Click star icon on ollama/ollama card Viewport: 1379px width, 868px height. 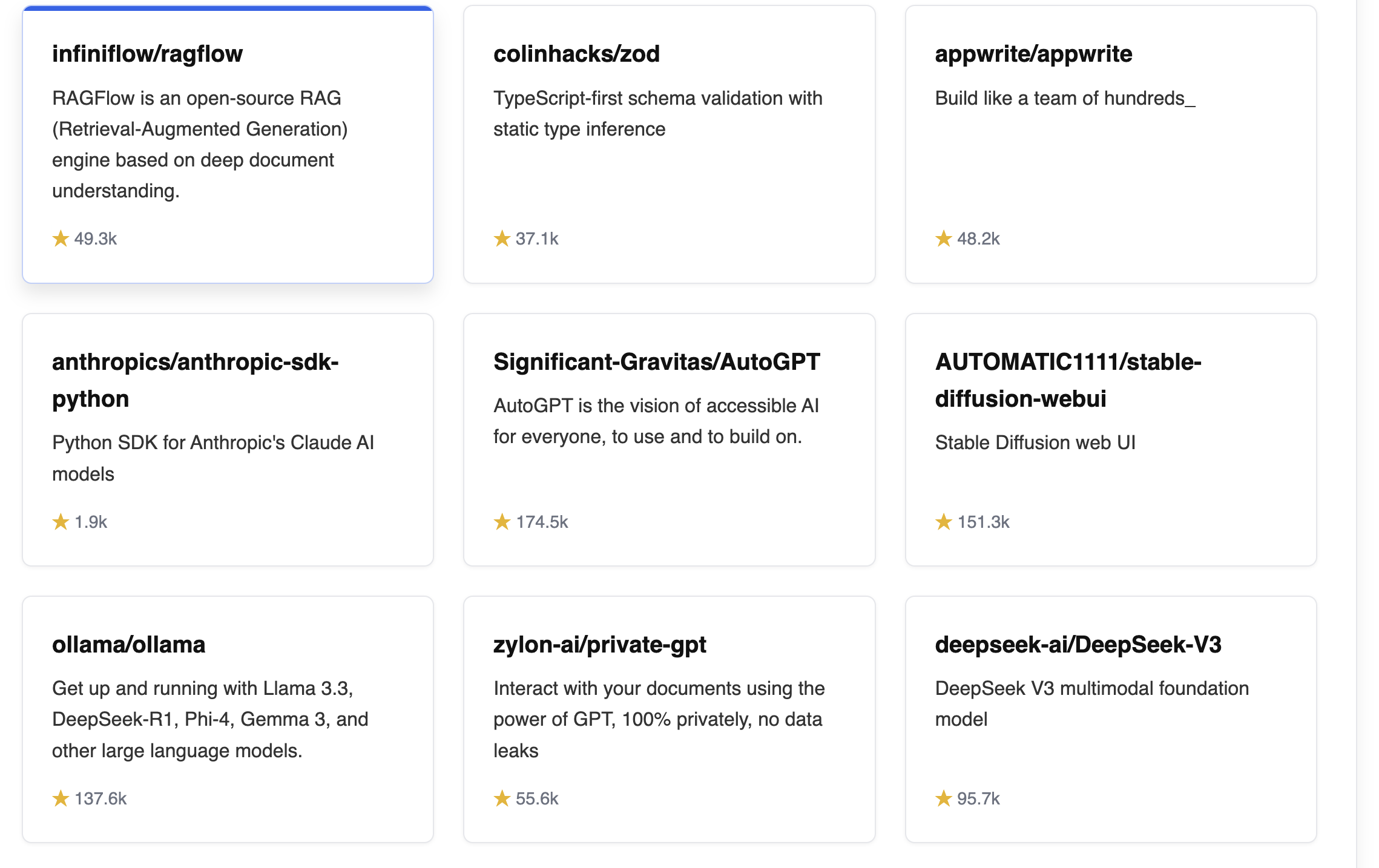(61, 798)
